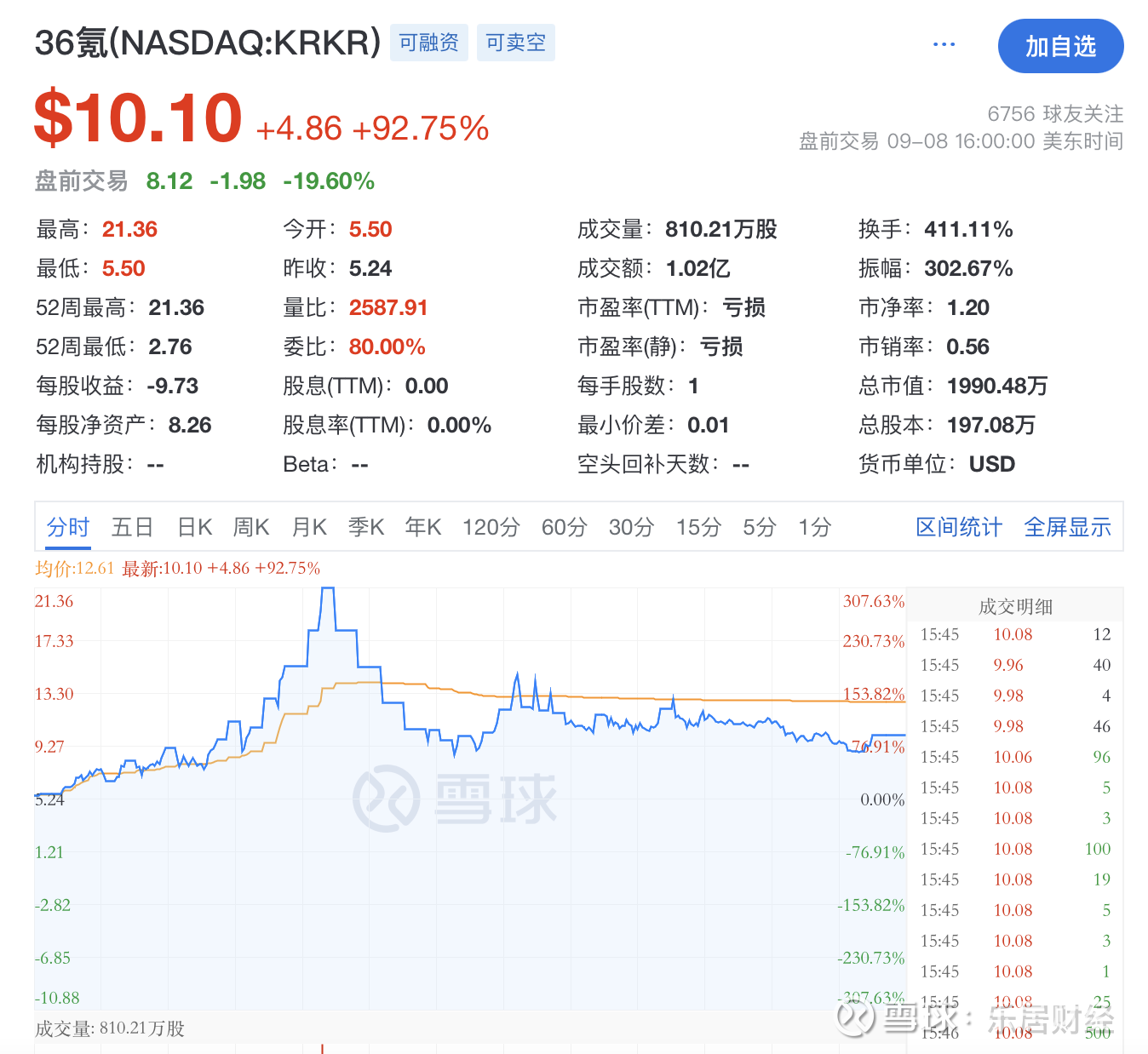Viewport: 1148px width, 1054px height.
Task: Click the 13.30 price axis label
Action: 54,694
